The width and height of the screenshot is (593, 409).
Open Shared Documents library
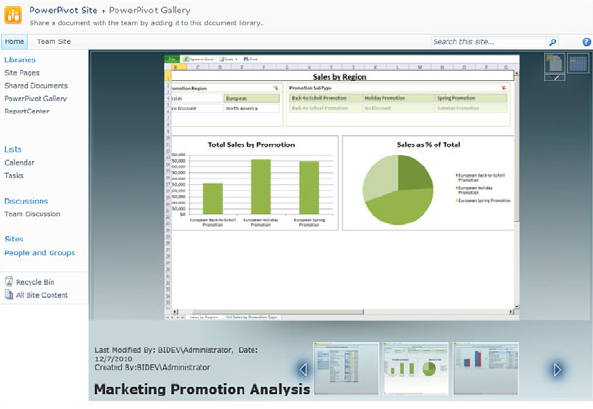click(x=36, y=86)
